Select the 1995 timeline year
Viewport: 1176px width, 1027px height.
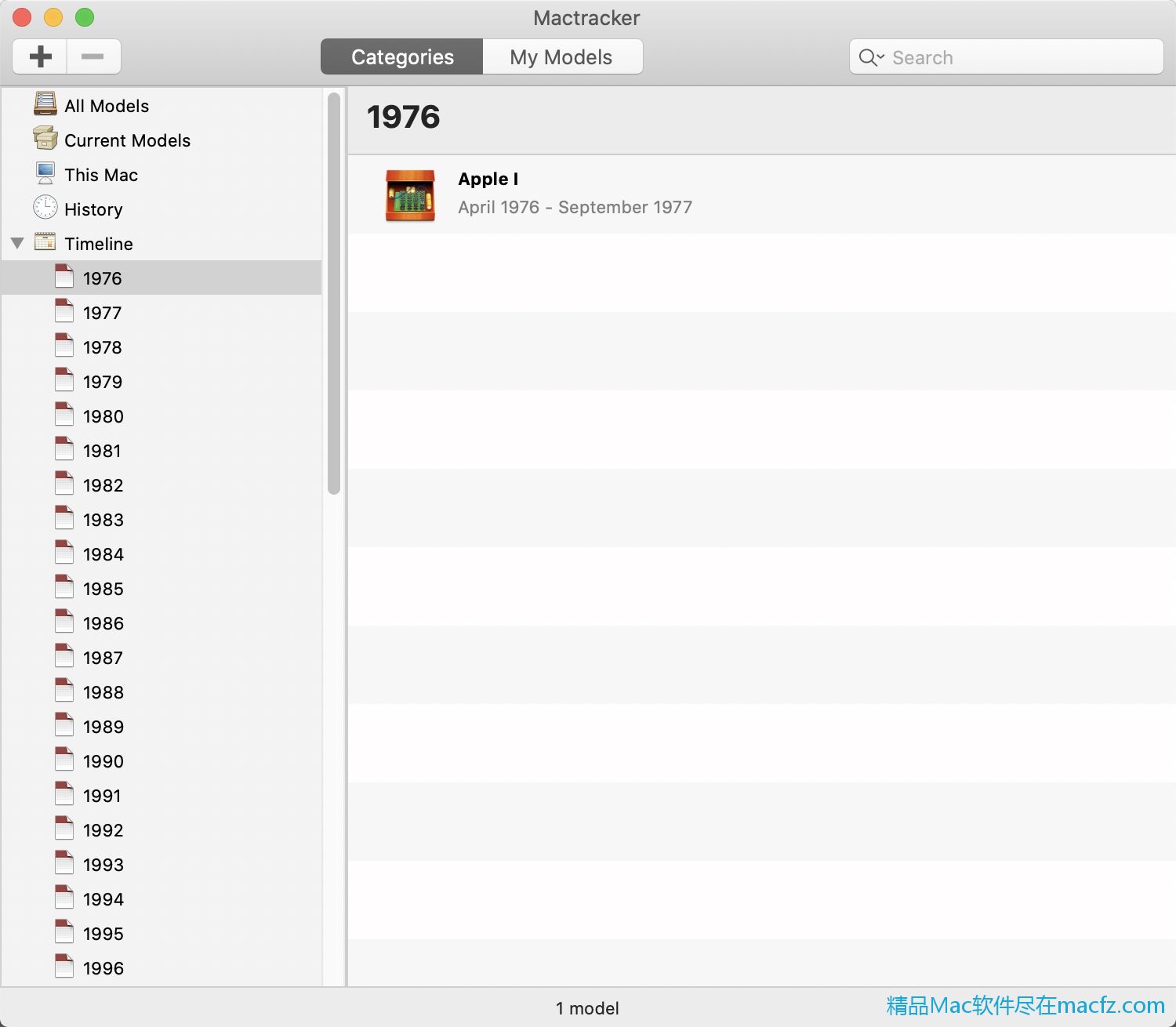click(103, 934)
